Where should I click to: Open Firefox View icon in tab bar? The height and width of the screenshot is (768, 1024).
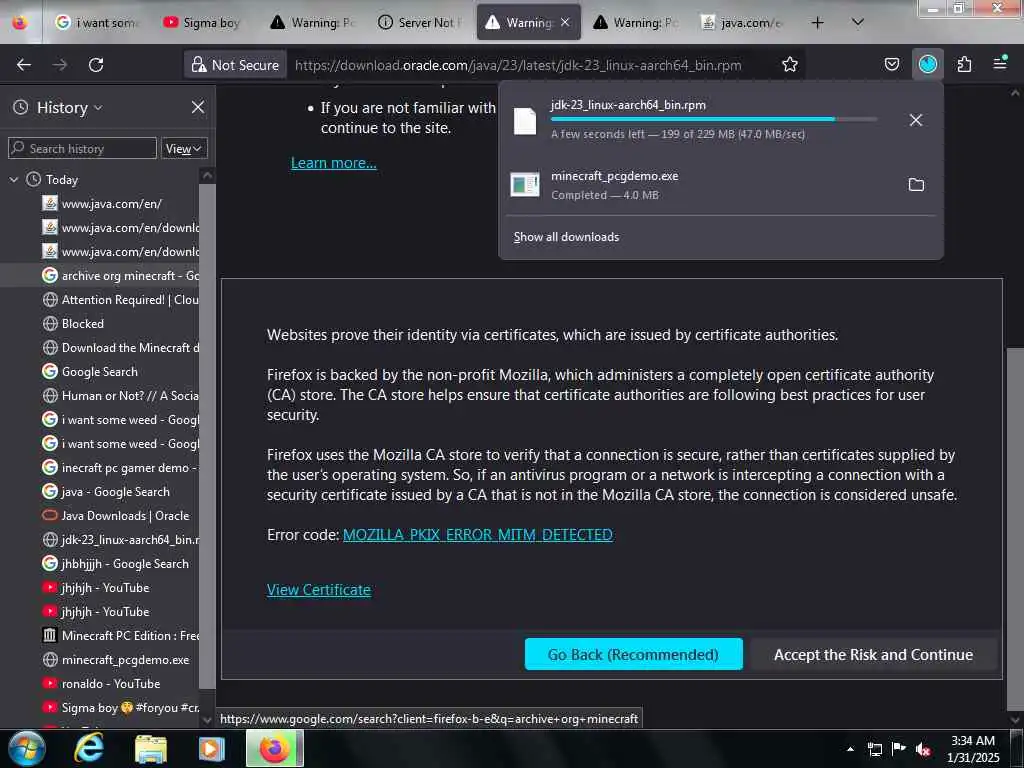(x=20, y=23)
